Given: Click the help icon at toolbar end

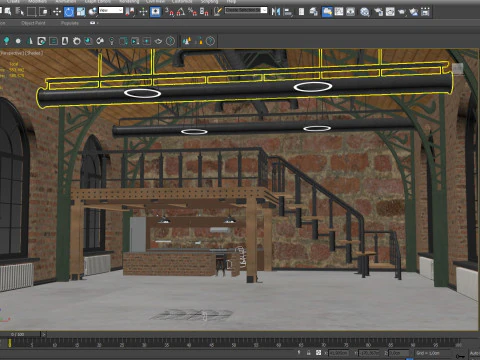Looking at the screenshot, I should [210, 41].
